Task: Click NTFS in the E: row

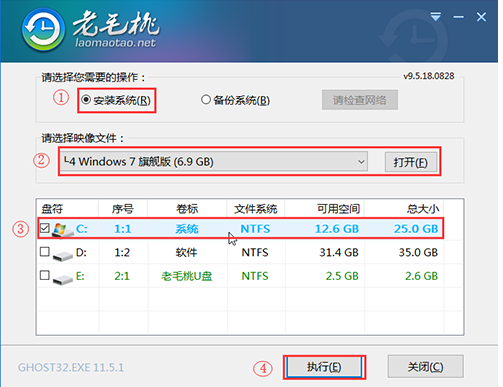Action: [x=255, y=276]
